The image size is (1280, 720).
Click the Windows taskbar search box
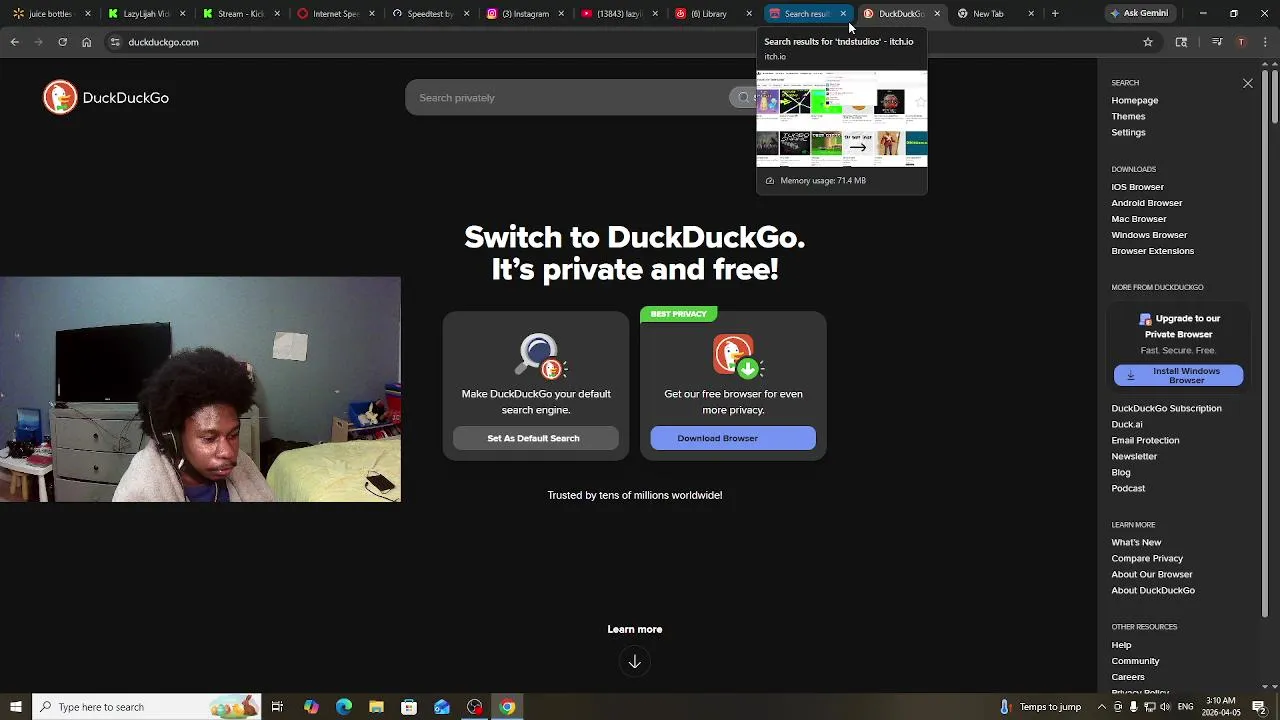(x=146, y=707)
